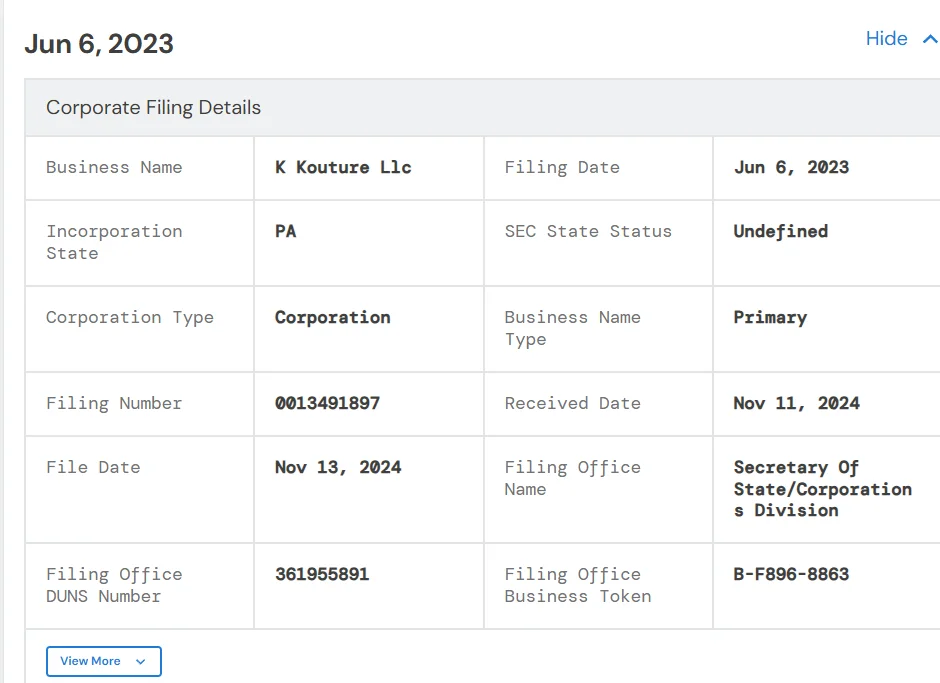The image size is (940, 683).
Task: Select the Filing Office Business Token label
Action: pos(577,585)
